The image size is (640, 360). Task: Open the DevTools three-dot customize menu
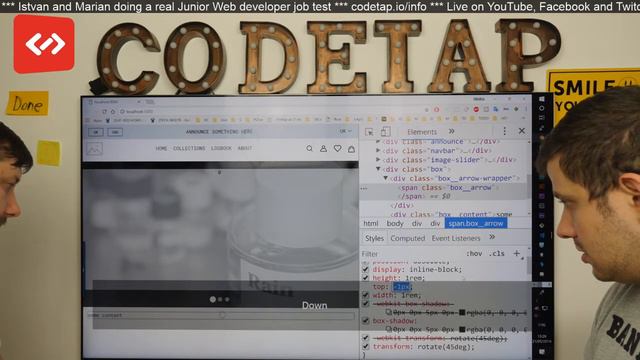[504, 131]
